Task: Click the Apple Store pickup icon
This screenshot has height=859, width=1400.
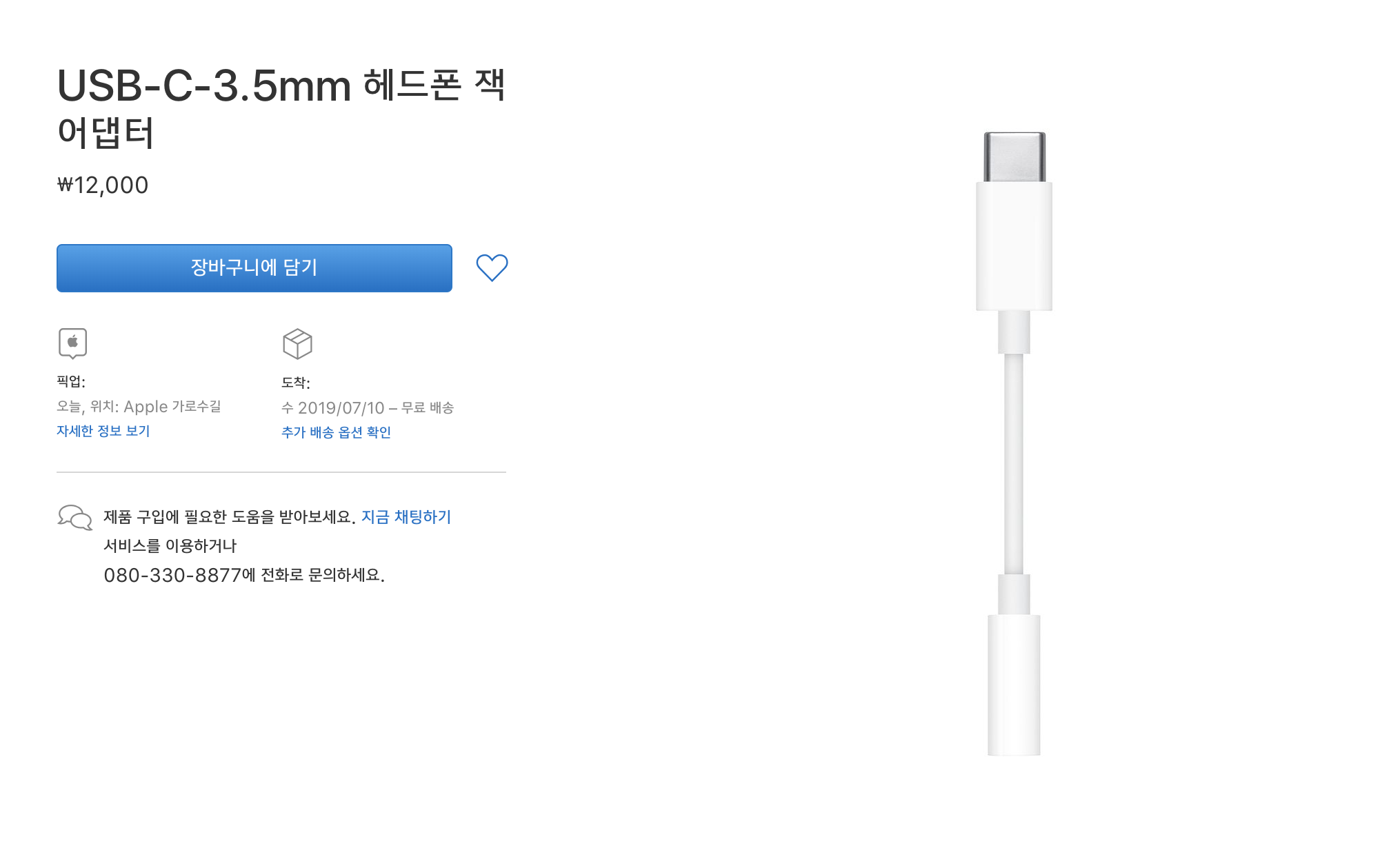Action: pyautogui.click(x=72, y=343)
